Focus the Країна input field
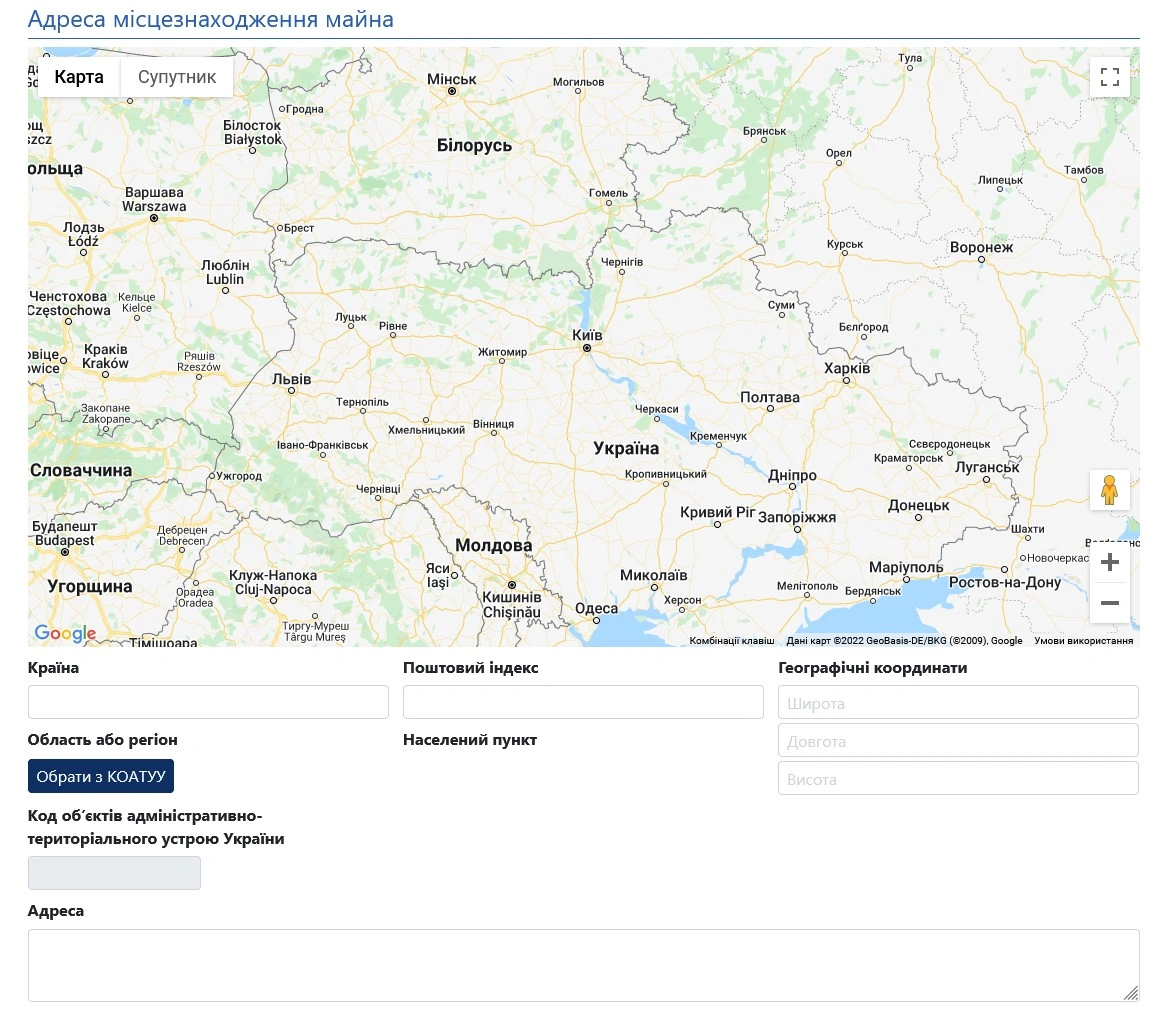 pyautogui.click(x=208, y=702)
